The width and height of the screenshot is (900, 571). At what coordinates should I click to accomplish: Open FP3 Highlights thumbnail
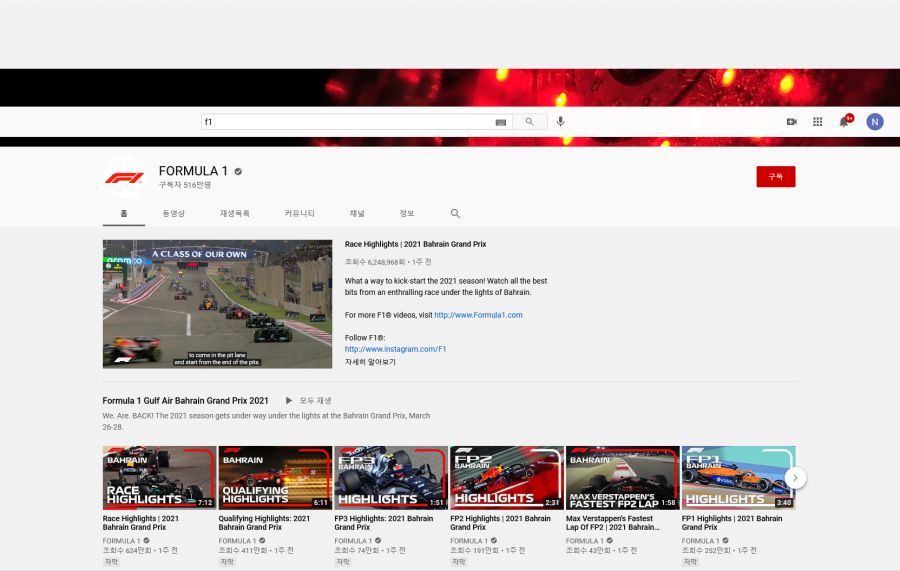click(x=391, y=477)
